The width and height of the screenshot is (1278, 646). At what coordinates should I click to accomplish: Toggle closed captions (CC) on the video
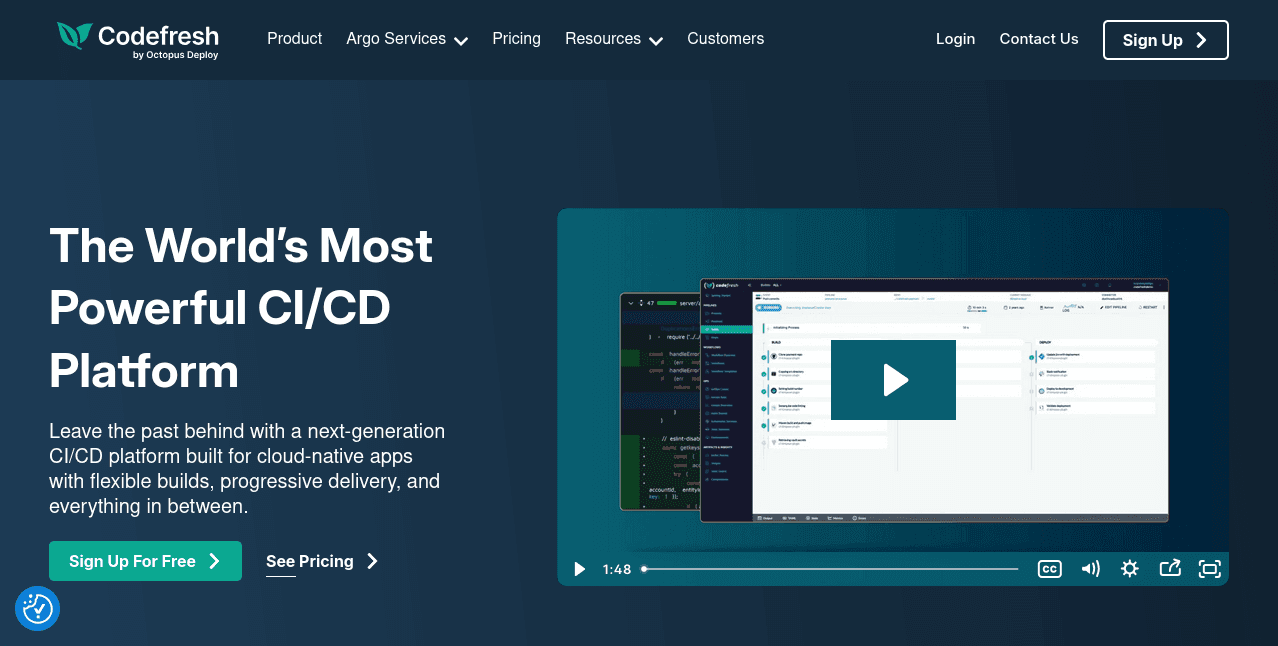coord(1049,569)
